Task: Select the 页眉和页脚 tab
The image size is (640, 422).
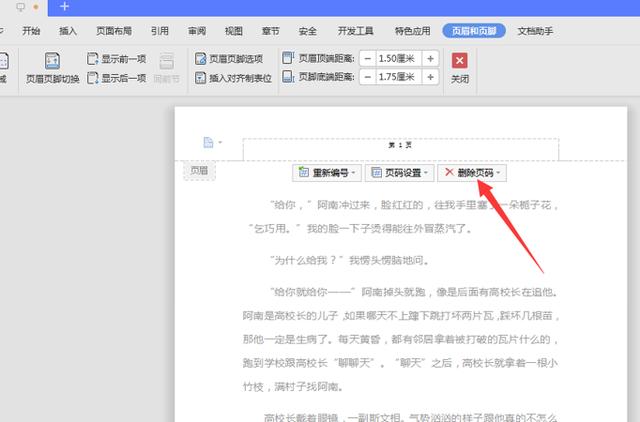Action: [x=474, y=31]
